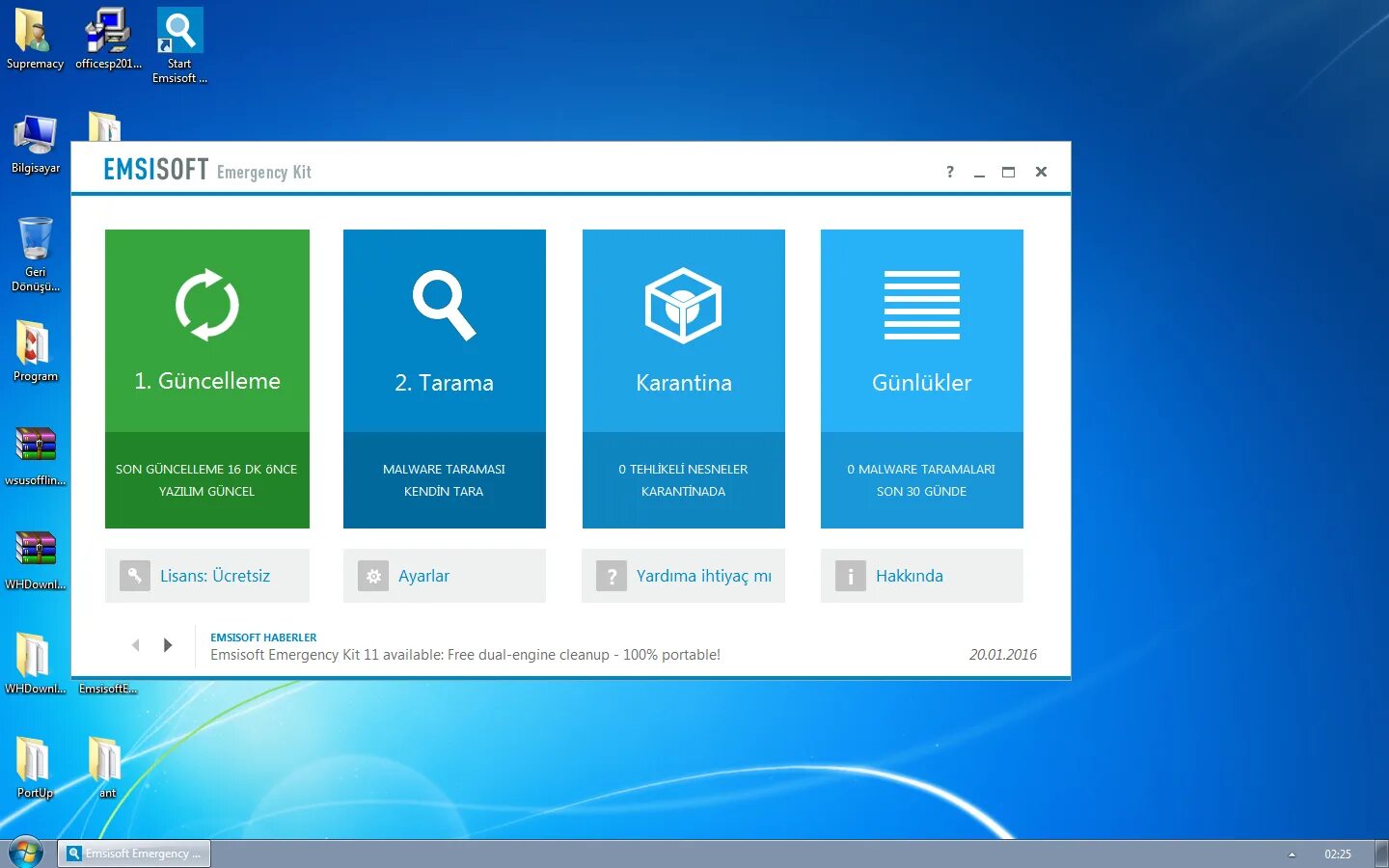Show next news item arrow
The image size is (1389, 868).
coord(168,644)
